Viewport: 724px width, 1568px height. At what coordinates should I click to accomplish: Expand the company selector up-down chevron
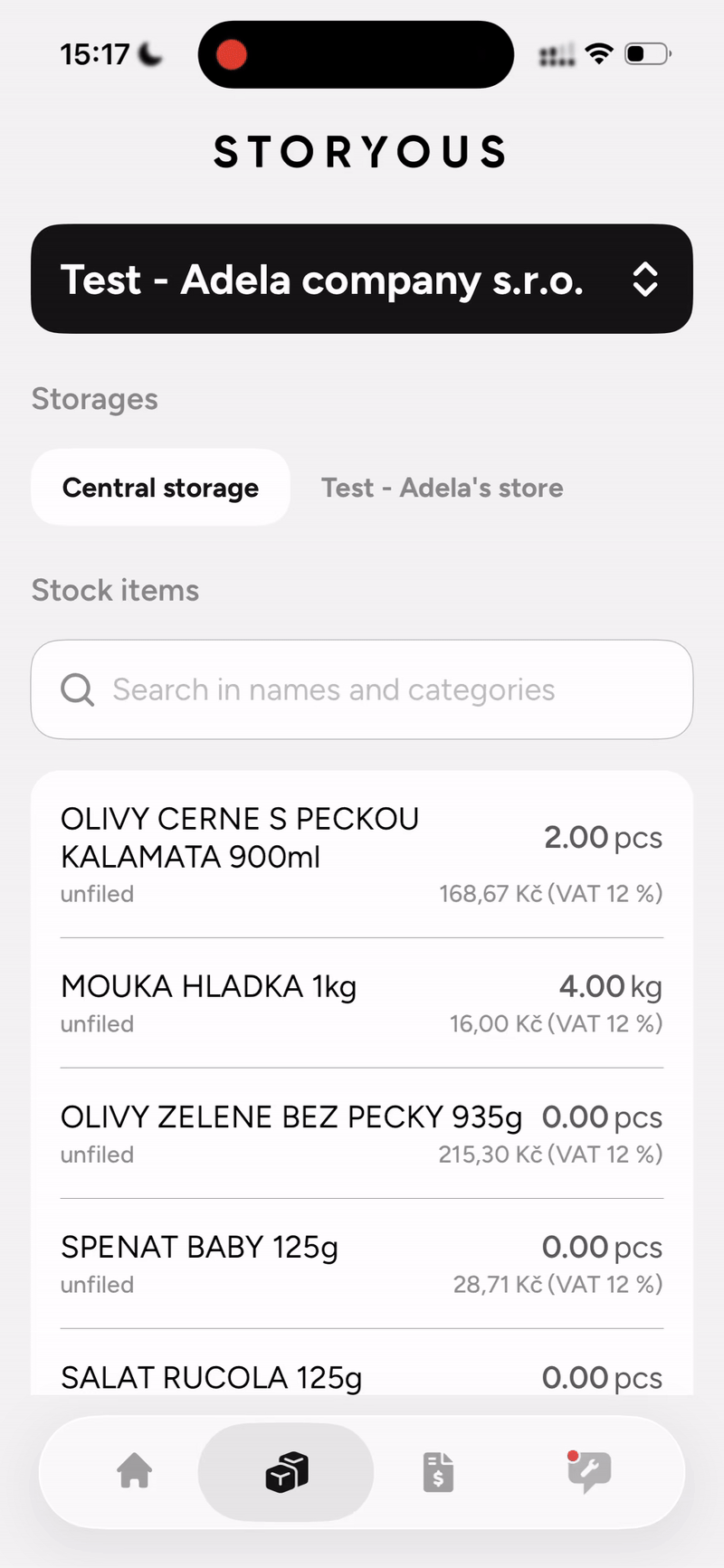(644, 280)
